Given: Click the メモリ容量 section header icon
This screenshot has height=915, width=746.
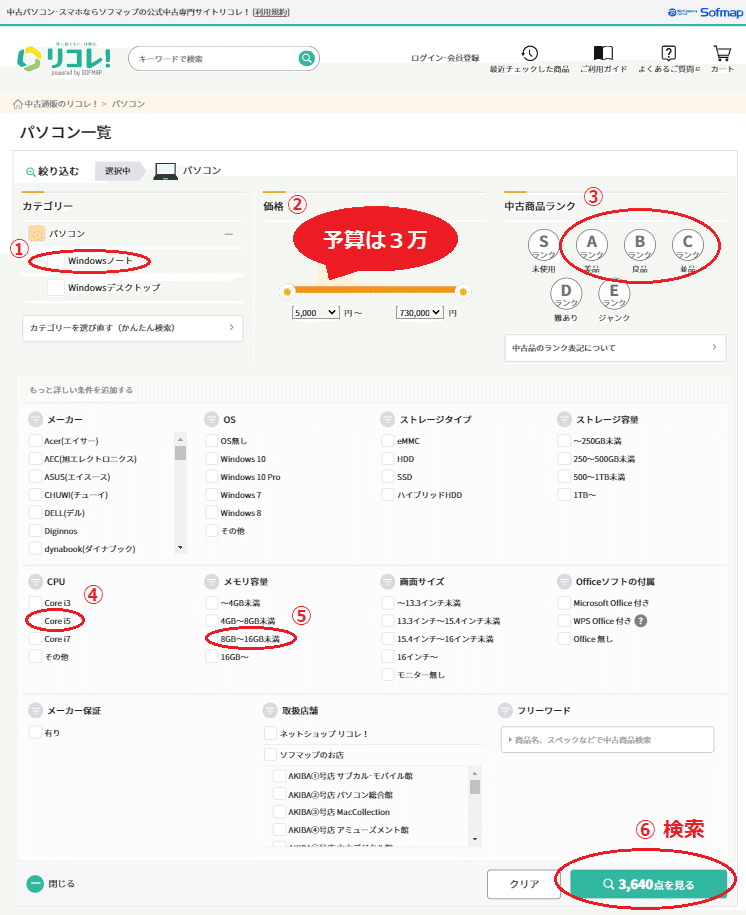Looking at the screenshot, I should pos(212,582).
